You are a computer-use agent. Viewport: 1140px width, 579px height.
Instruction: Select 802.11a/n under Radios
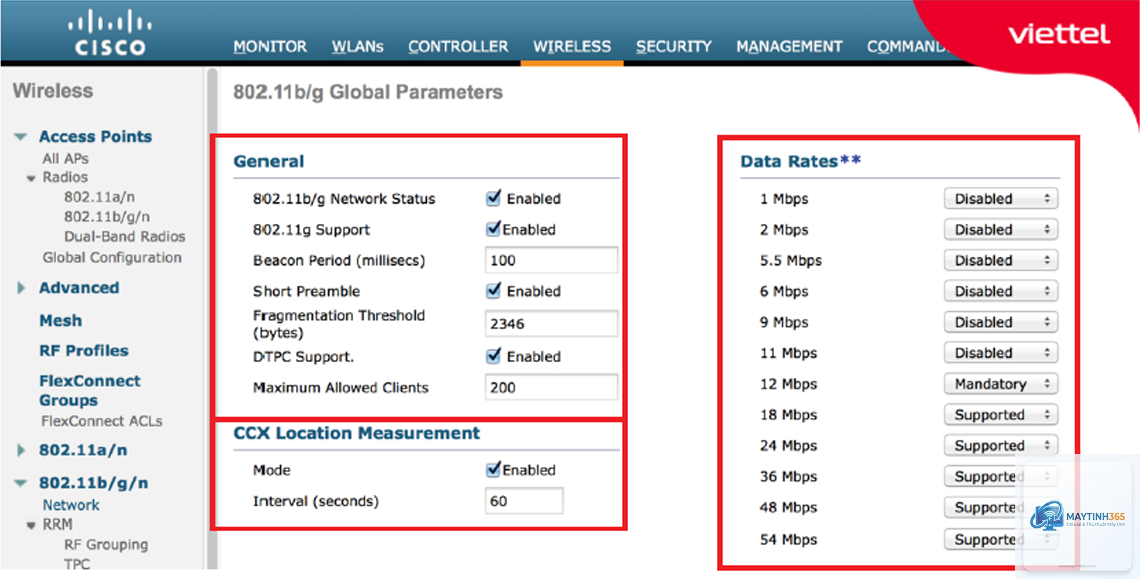tap(99, 197)
